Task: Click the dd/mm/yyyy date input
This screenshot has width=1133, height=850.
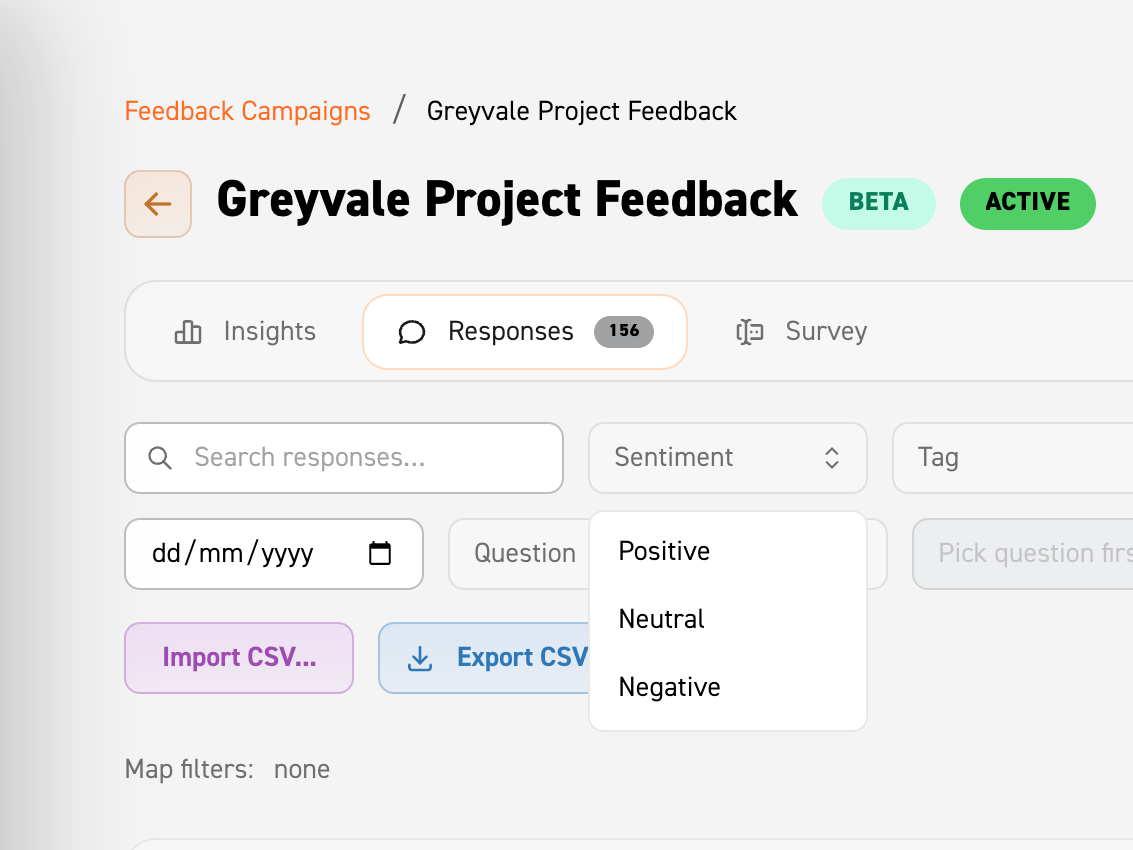Action: (x=274, y=554)
